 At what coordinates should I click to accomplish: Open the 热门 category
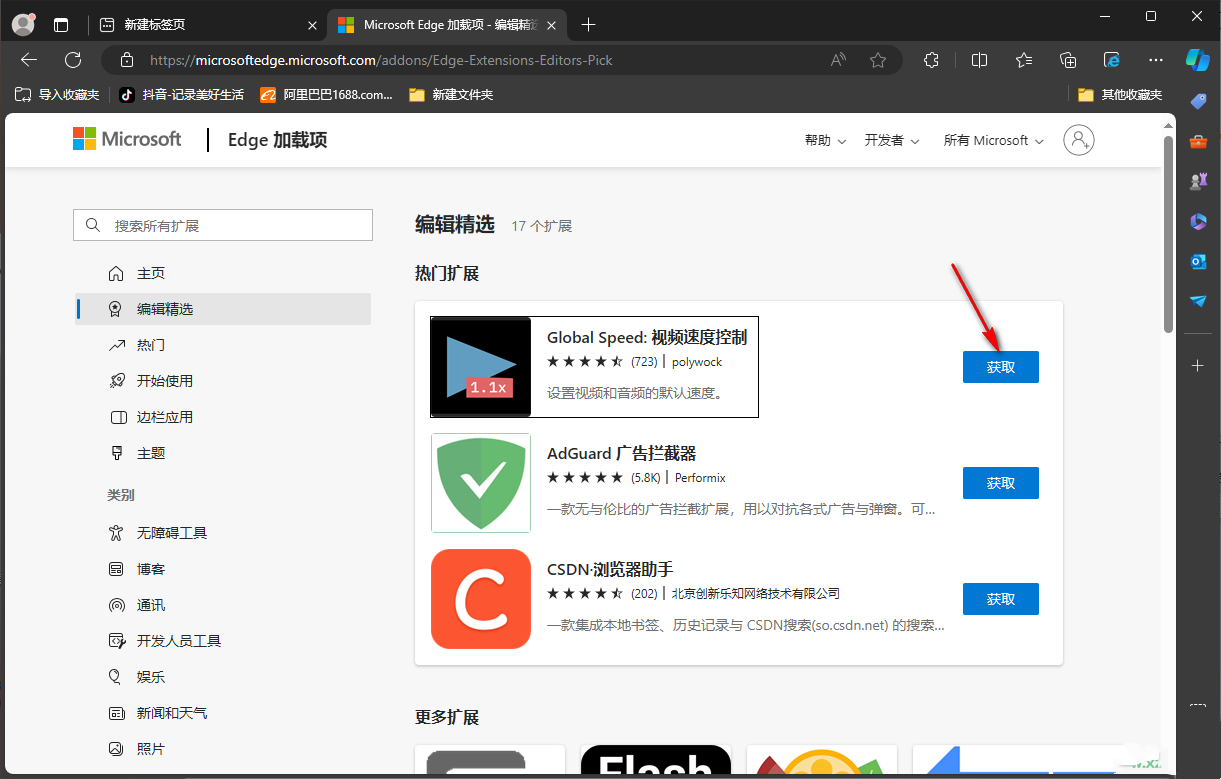click(x=223, y=345)
